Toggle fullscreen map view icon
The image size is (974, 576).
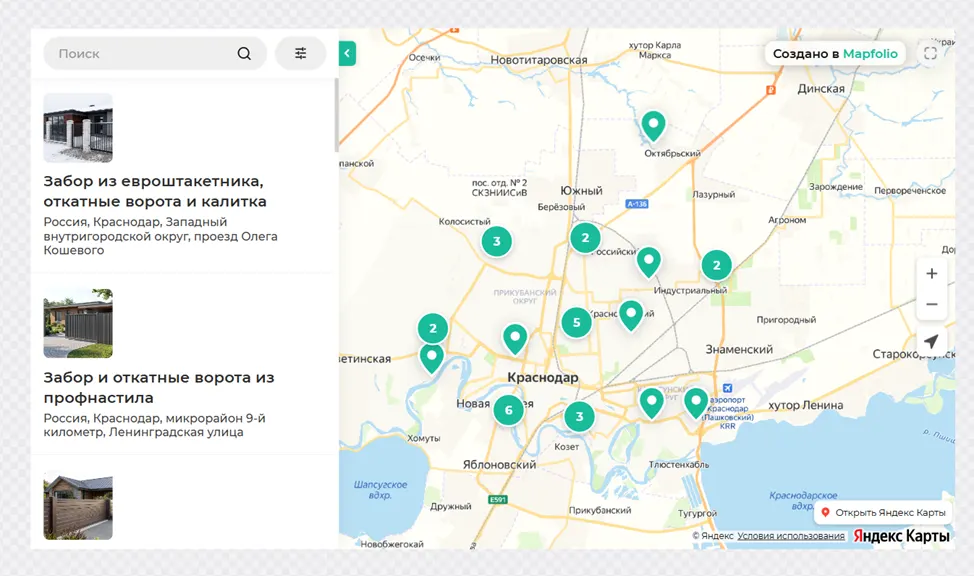tap(930, 53)
